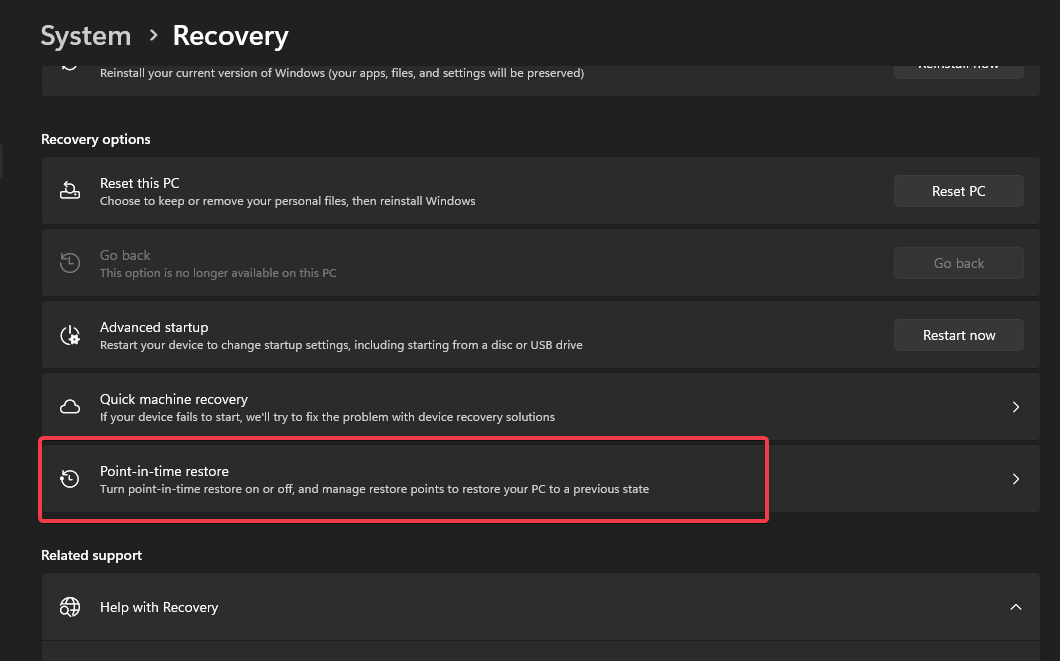Image resolution: width=1060 pixels, height=661 pixels.
Task: Click the Recovery page title
Action: [230, 36]
